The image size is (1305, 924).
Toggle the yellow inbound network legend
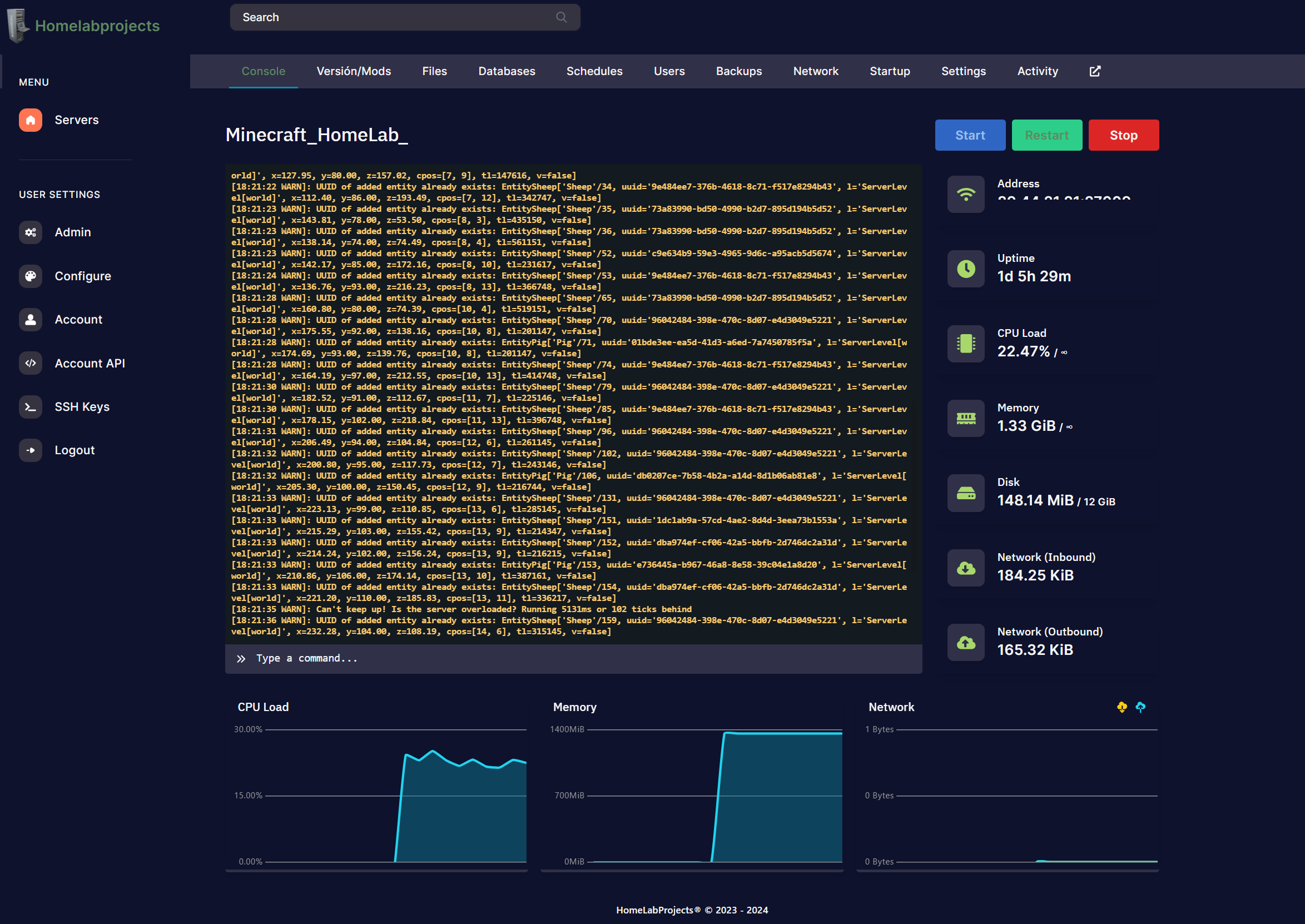pyautogui.click(x=1122, y=707)
